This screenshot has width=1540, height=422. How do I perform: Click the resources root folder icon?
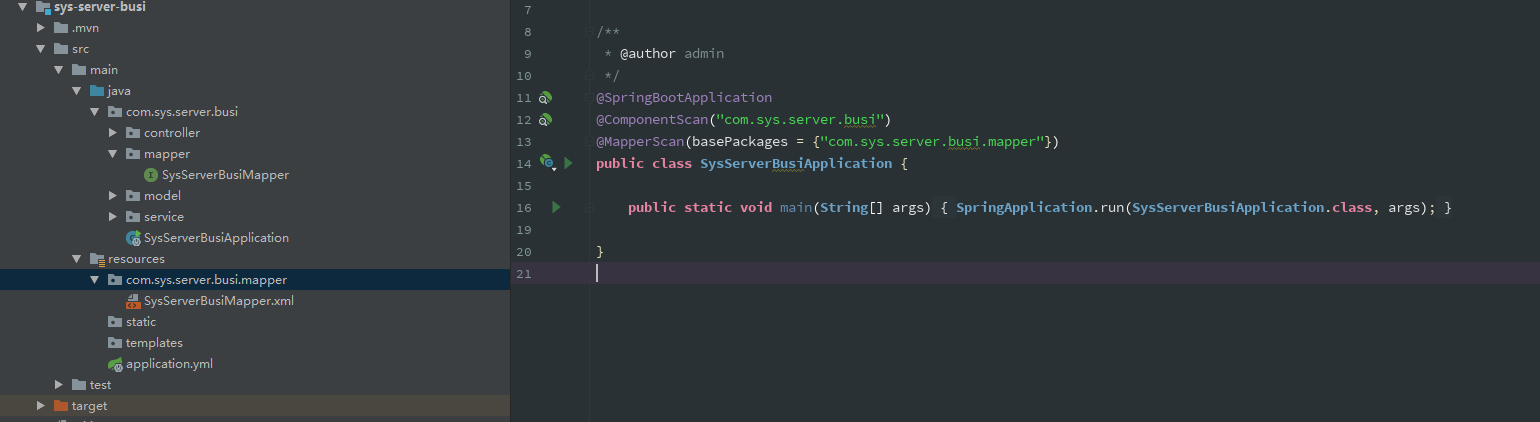point(97,259)
